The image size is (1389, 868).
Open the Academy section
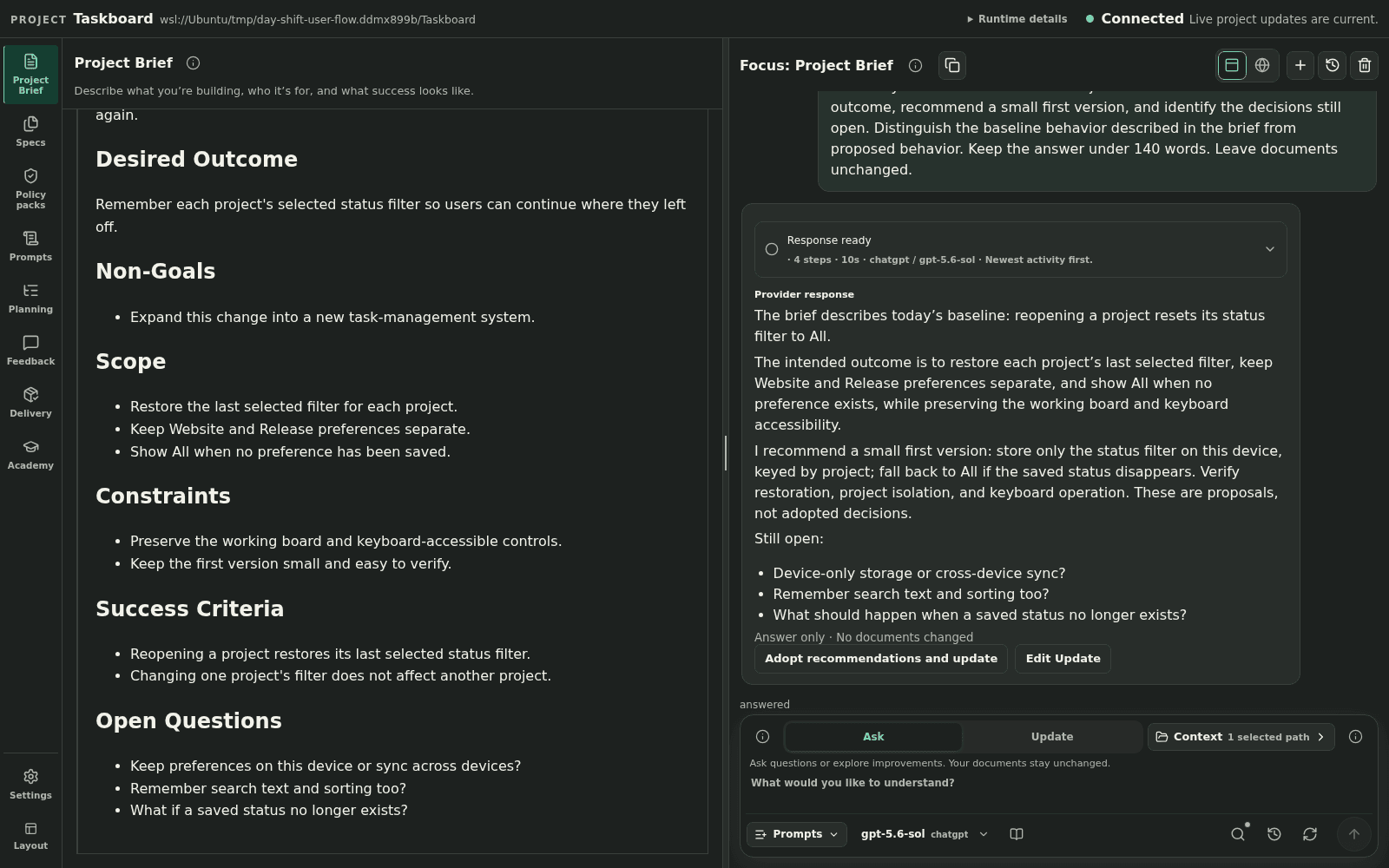click(x=30, y=454)
